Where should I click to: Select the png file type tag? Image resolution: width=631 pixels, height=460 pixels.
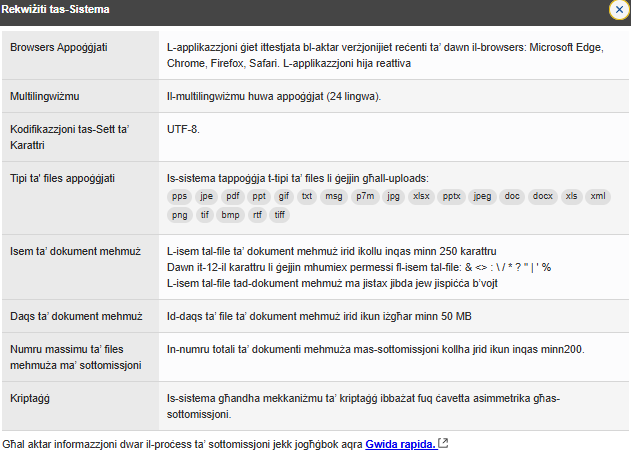tap(179, 215)
